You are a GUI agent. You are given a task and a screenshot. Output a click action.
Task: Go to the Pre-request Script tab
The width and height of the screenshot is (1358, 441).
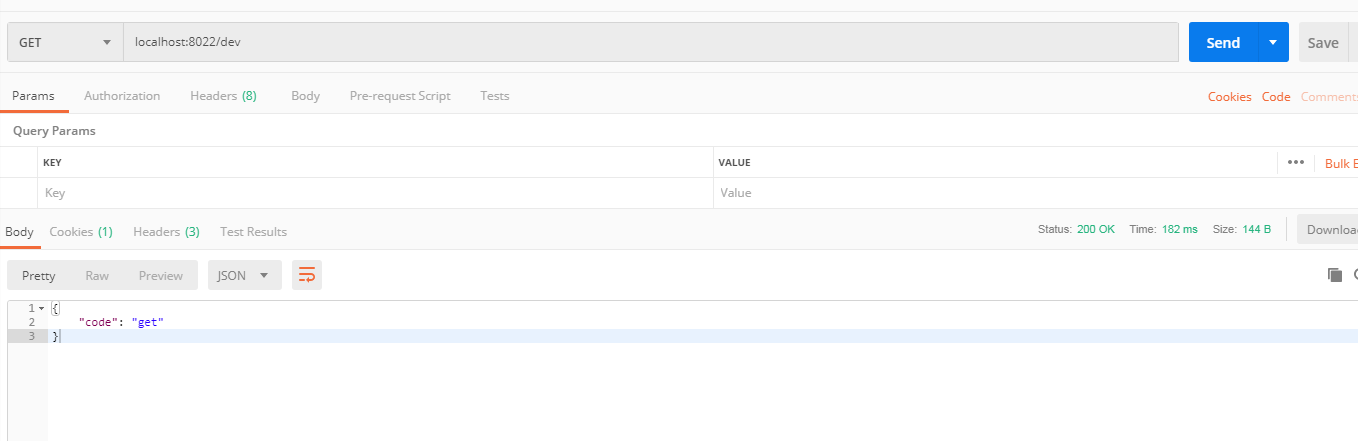point(400,96)
